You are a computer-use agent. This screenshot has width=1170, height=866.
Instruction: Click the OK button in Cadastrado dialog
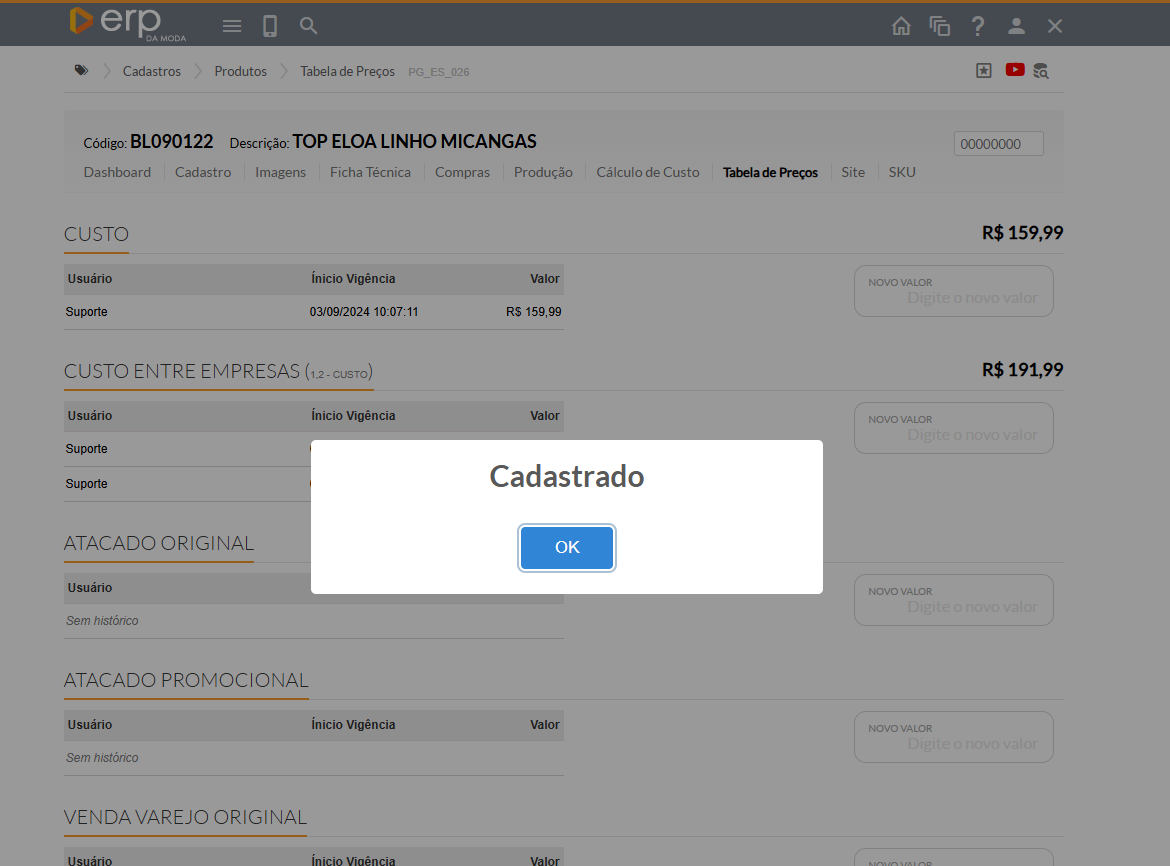(566, 547)
